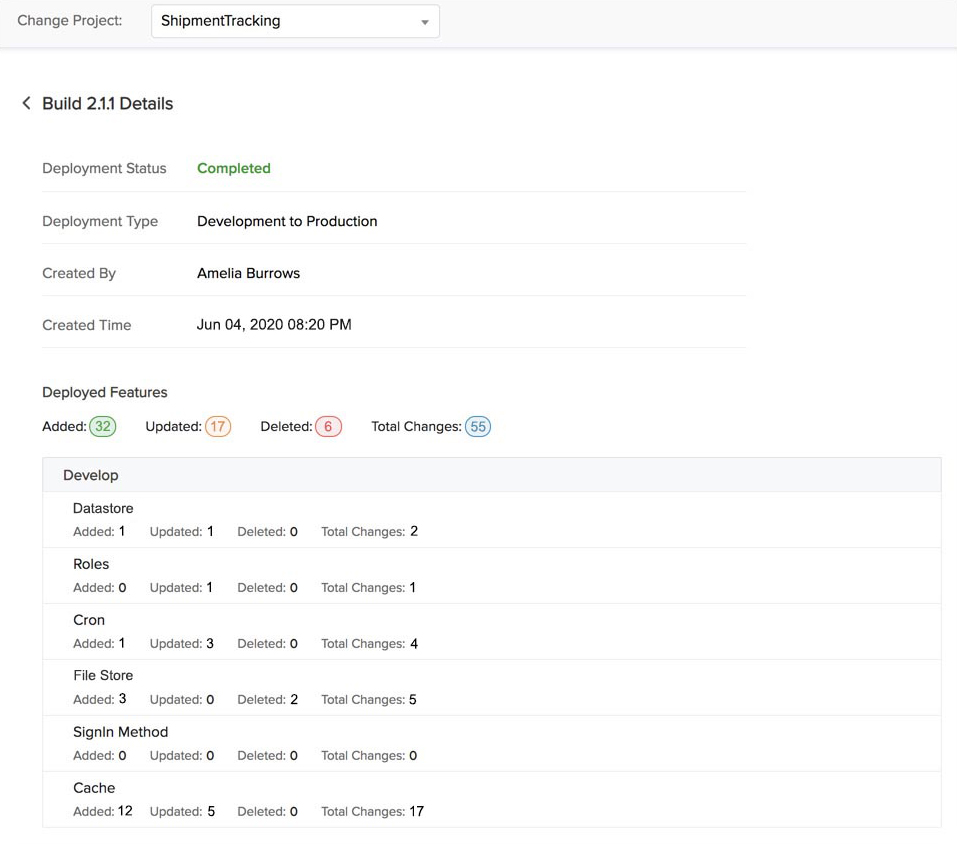Click the Updated count badge showing 17

pyautogui.click(x=217, y=426)
